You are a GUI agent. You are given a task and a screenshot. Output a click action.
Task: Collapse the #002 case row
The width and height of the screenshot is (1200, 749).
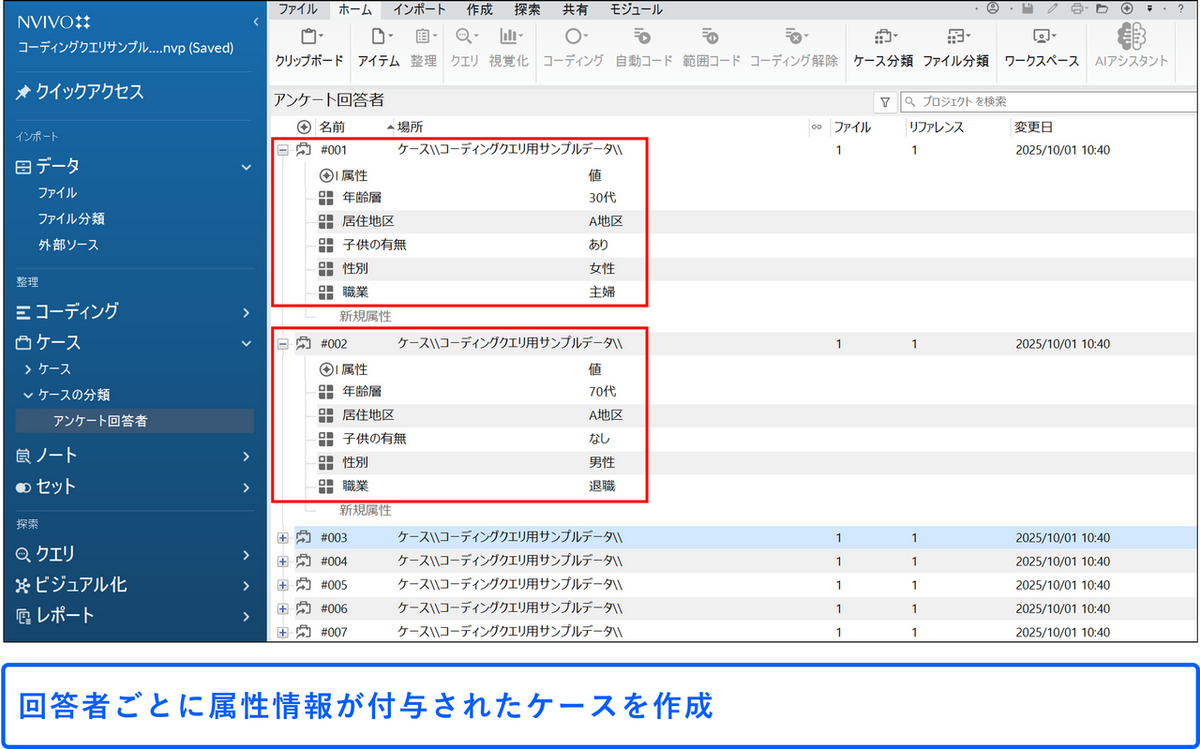tap(282, 344)
